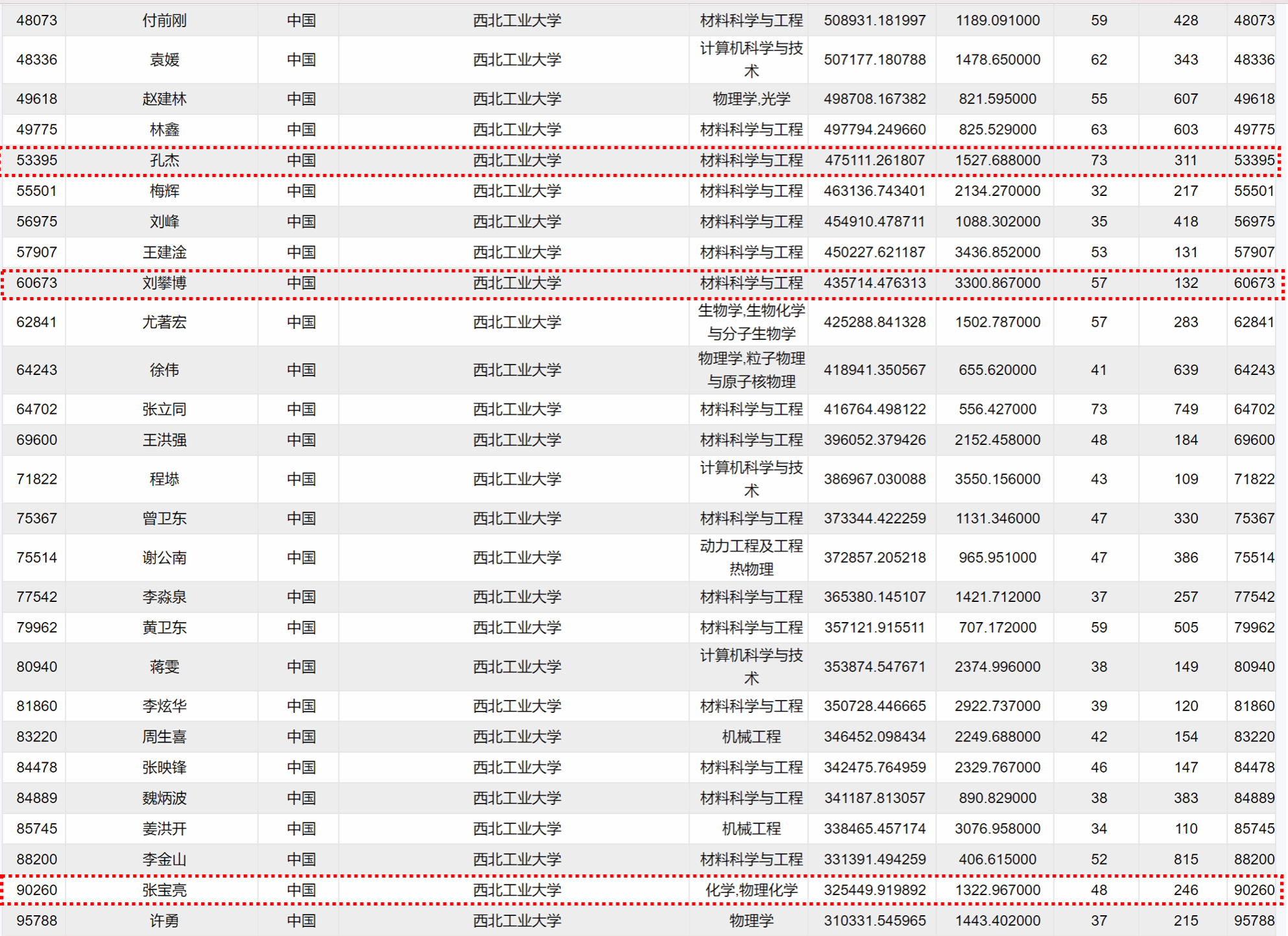Screen dimensions: 1288x936
Task: Select the name cell 付前刚
Action: pos(164,21)
